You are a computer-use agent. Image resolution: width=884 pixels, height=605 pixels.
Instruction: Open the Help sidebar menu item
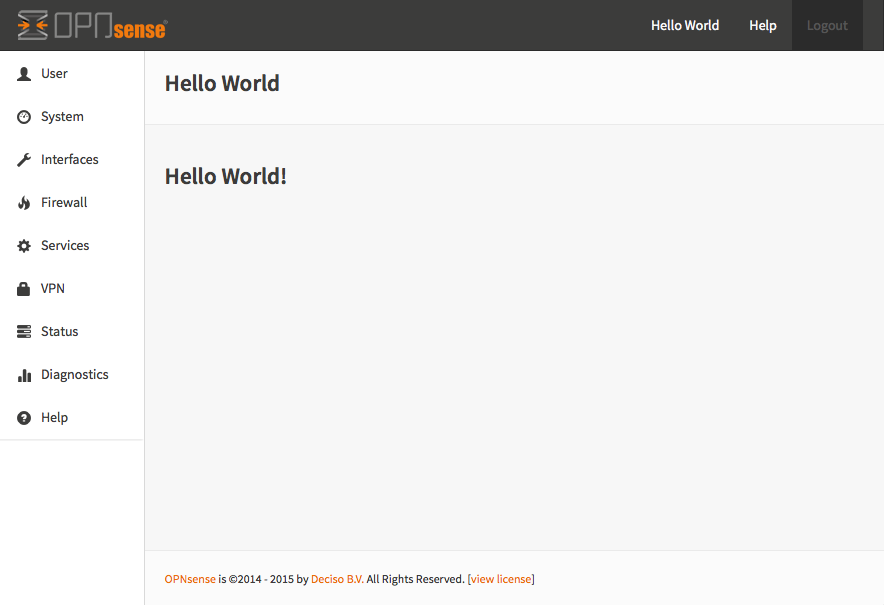pos(72,418)
